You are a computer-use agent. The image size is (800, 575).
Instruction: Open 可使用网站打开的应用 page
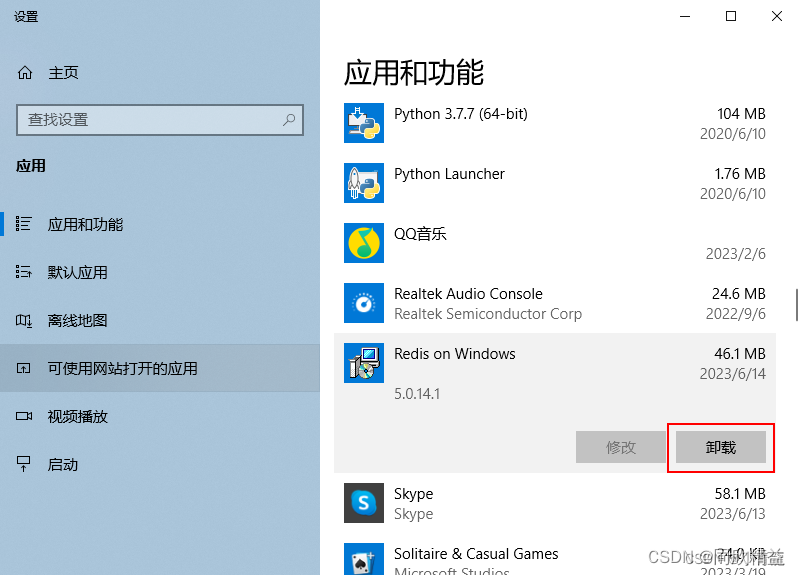click(x=160, y=368)
